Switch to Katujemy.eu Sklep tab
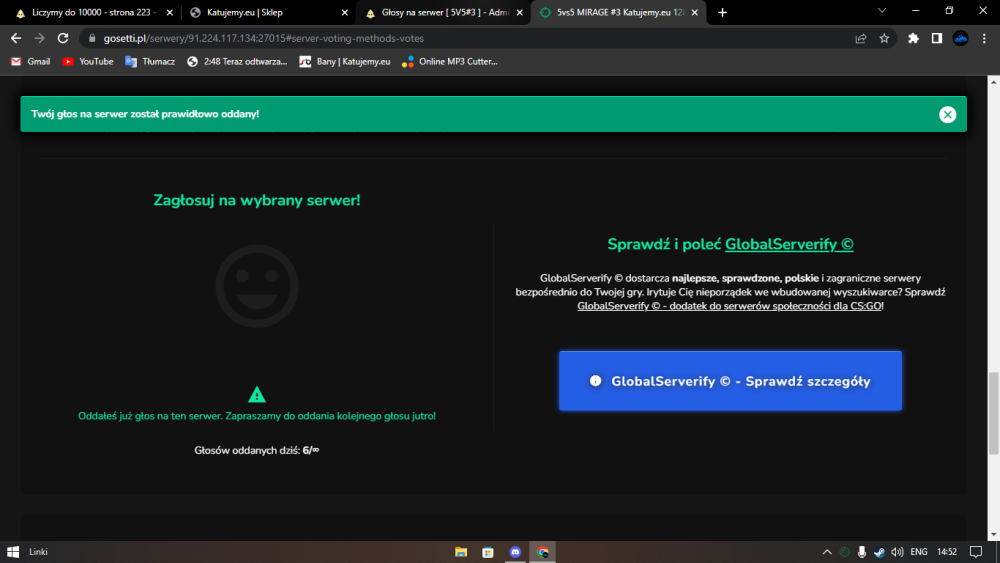This screenshot has height=563, width=1000. (x=245, y=13)
